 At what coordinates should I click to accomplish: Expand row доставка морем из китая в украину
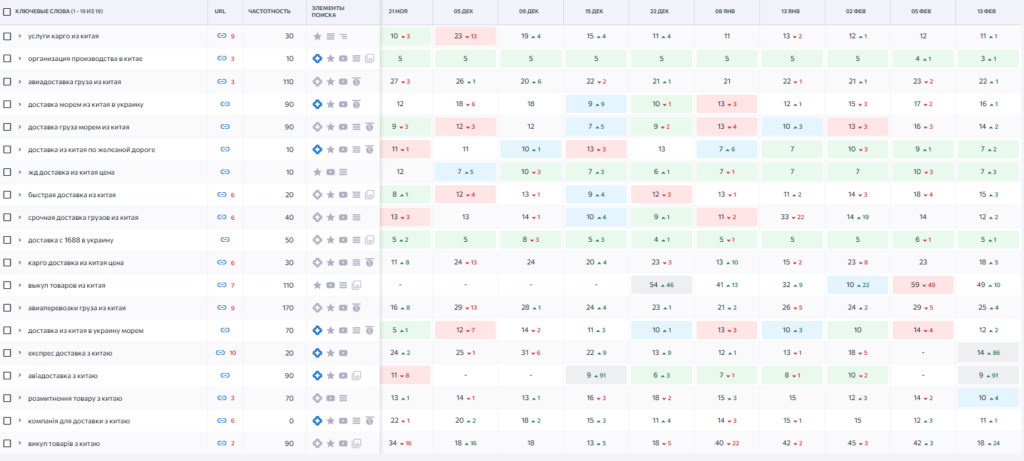[x=20, y=104]
